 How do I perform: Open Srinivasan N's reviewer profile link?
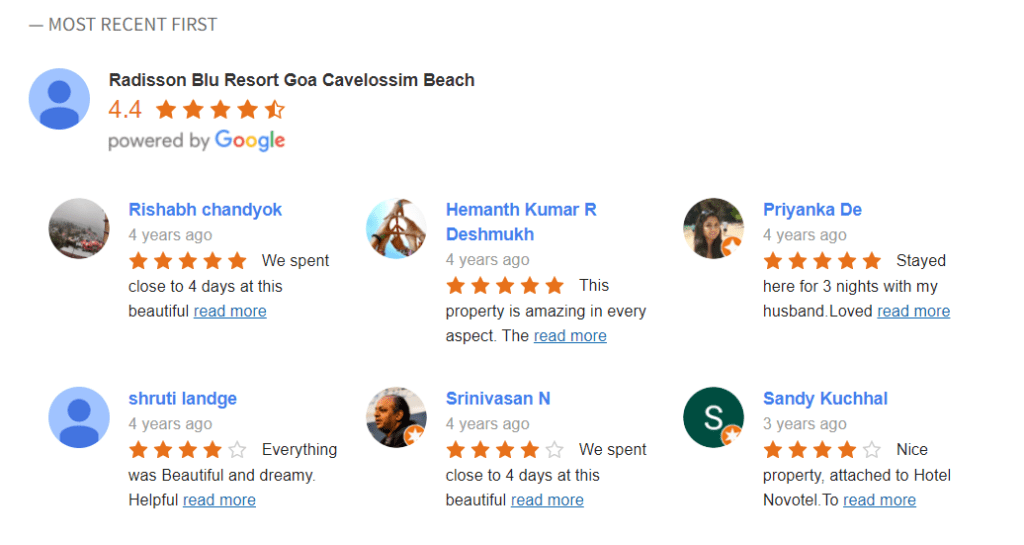click(x=497, y=399)
